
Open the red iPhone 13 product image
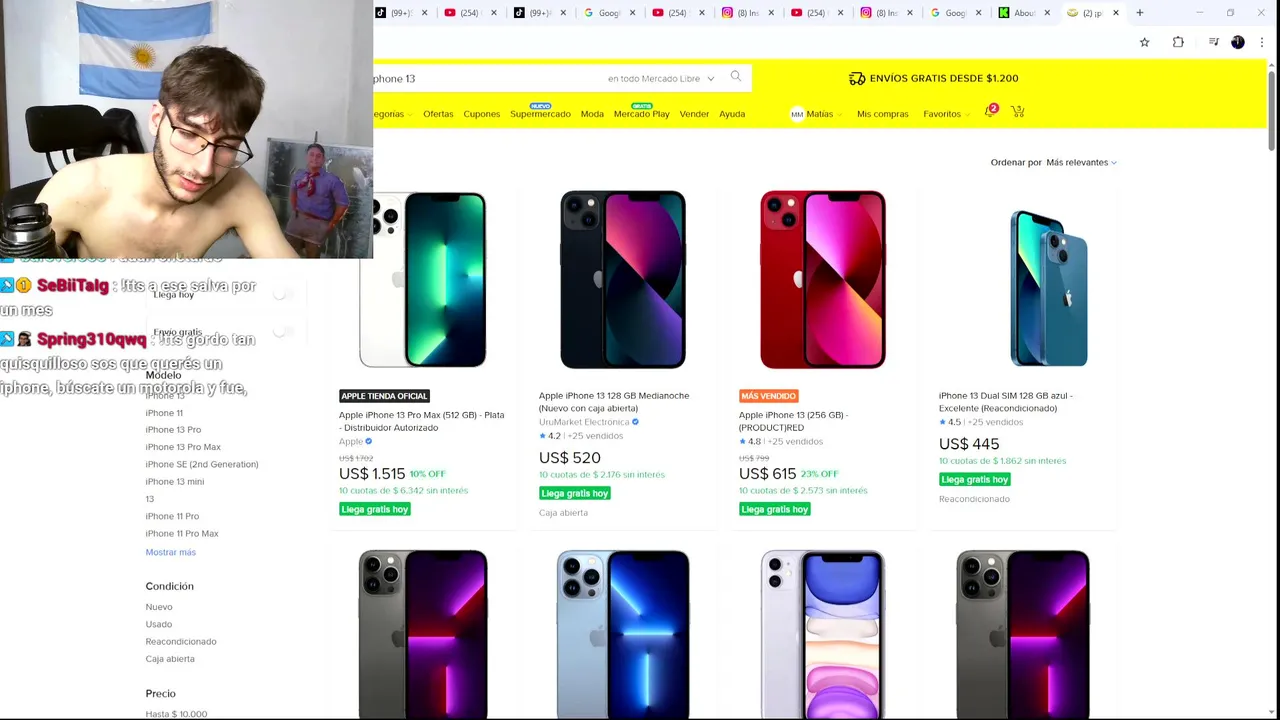click(822, 279)
